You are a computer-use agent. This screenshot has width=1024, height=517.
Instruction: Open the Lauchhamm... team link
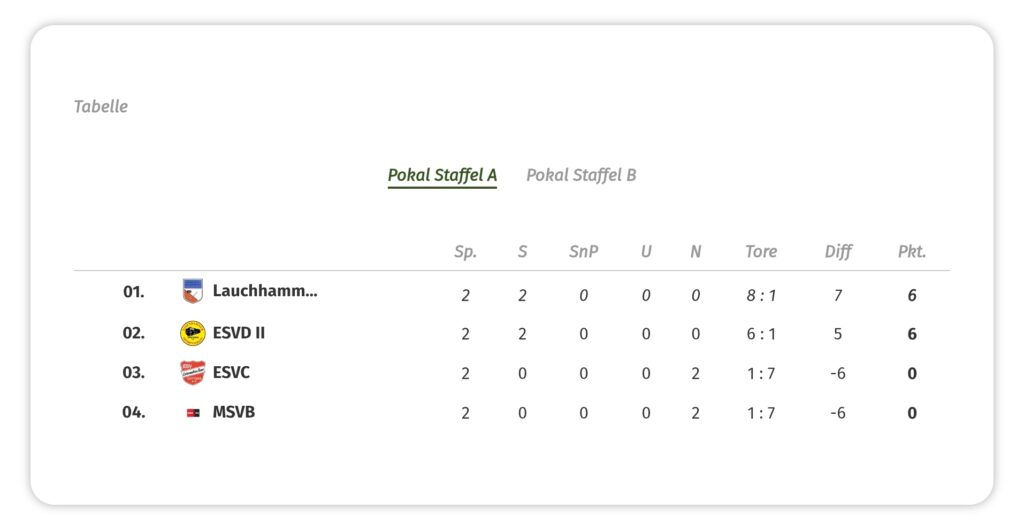click(265, 292)
